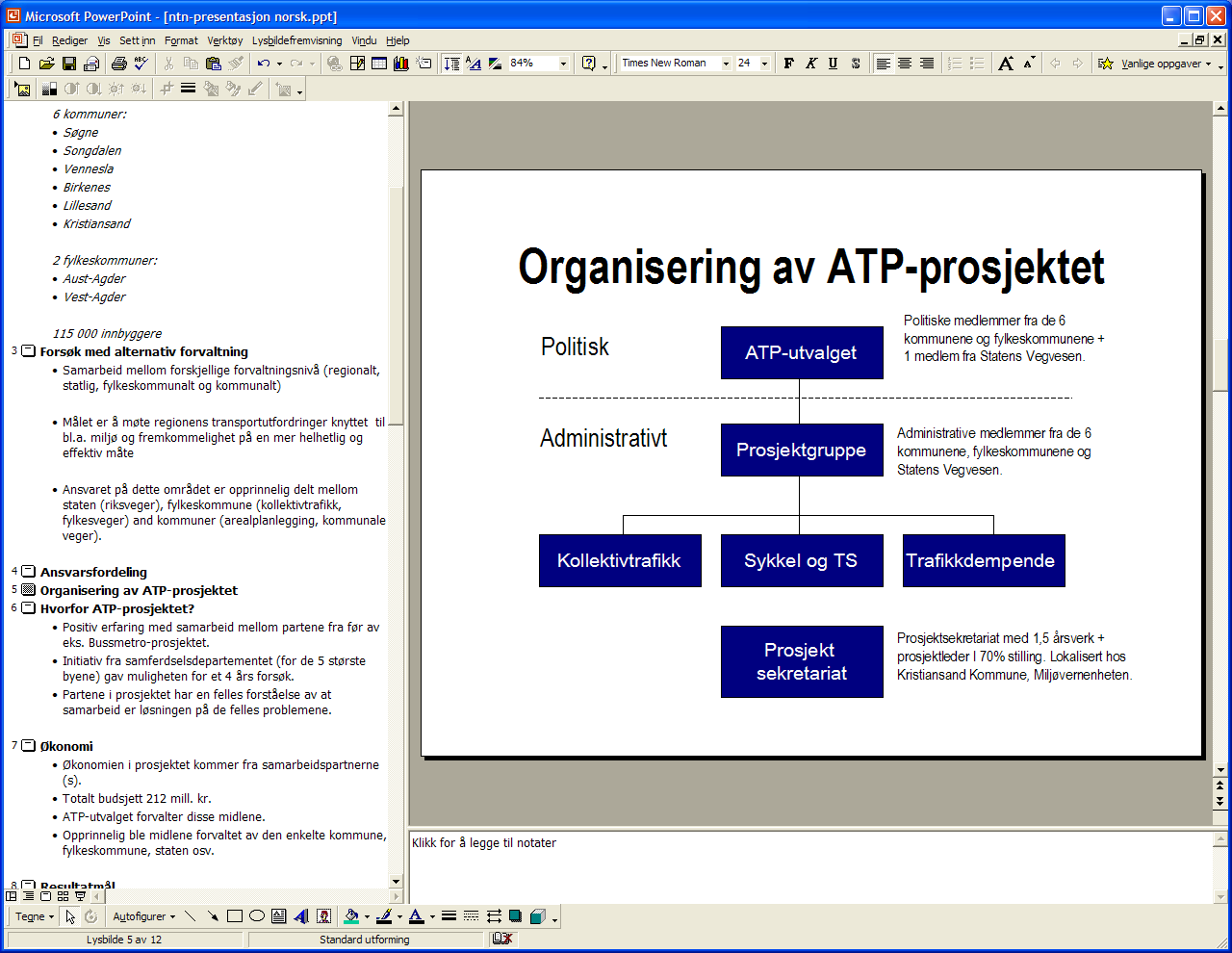Viewport: 1232px width, 953px height.
Task: Insert clip art from the Drawing toolbar
Action: point(324,916)
